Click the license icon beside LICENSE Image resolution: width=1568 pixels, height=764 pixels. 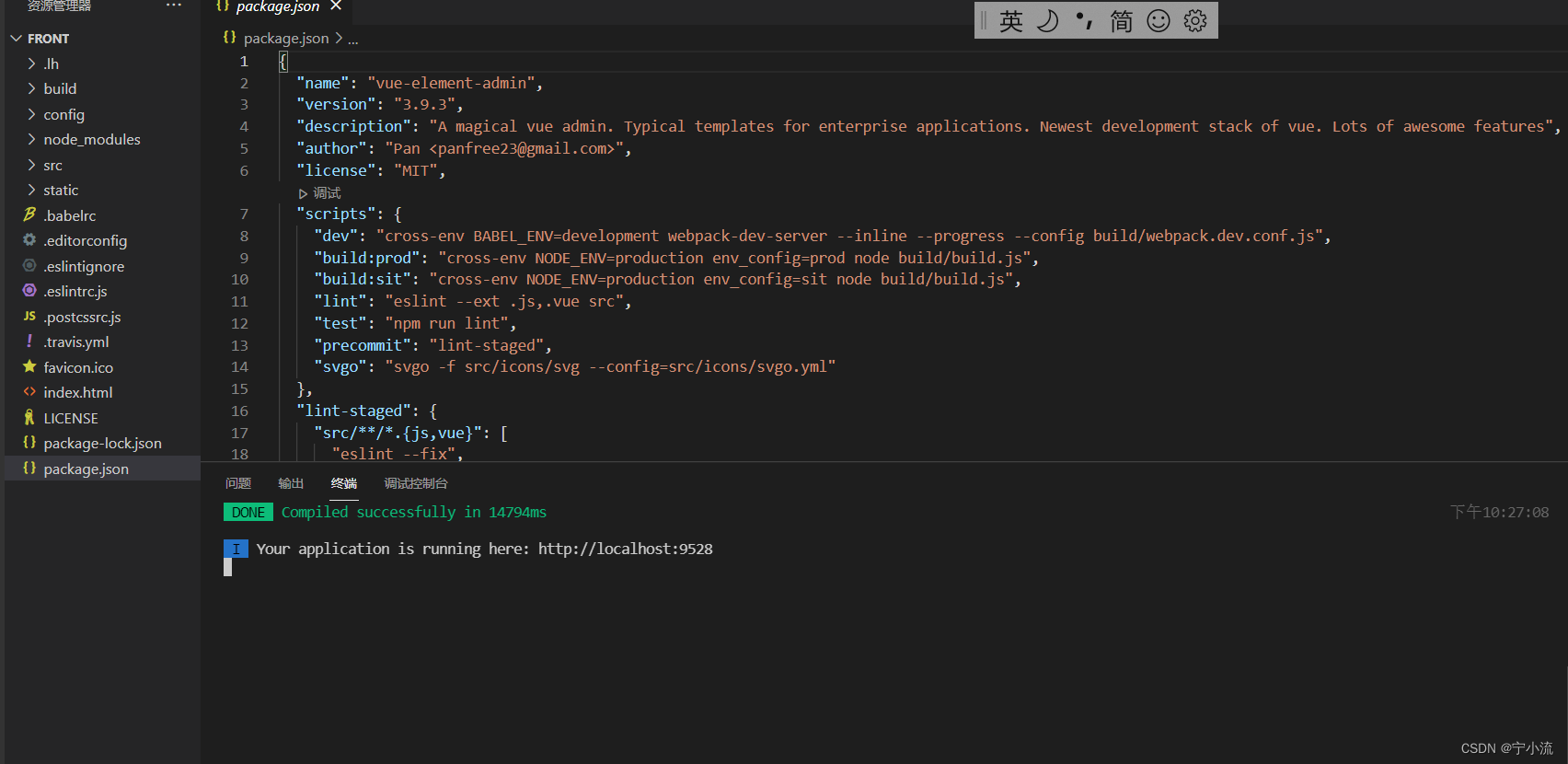[29, 417]
